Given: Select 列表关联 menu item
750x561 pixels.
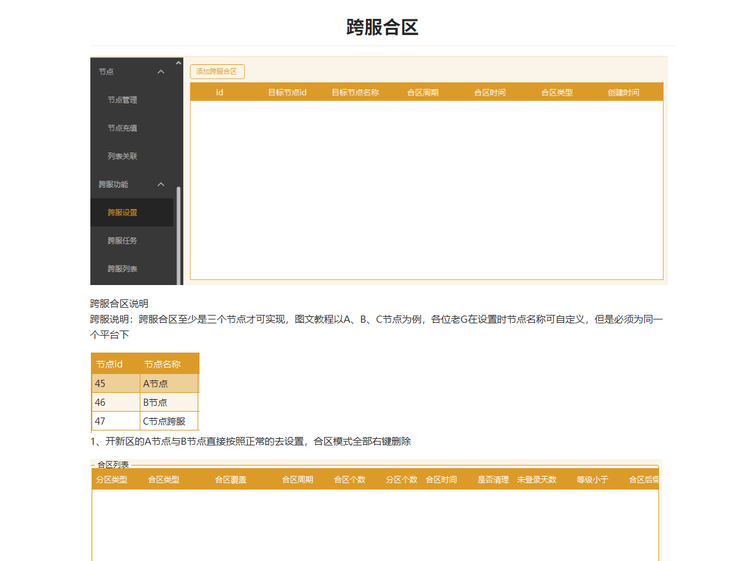Looking at the screenshot, I should (122, 156).
